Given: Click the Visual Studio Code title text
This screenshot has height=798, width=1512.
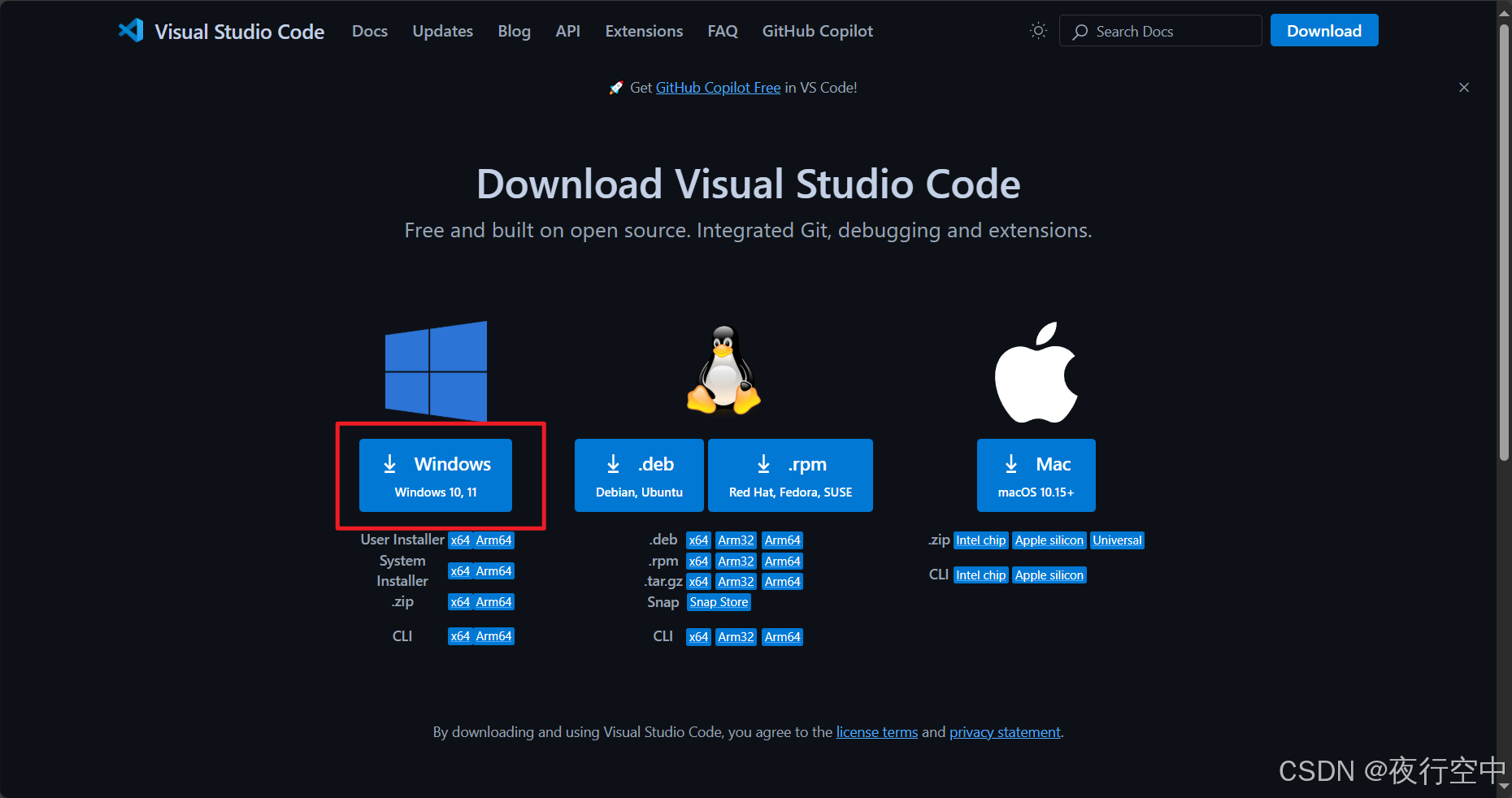Looking at the screenshot, I should tap(240, 32).
